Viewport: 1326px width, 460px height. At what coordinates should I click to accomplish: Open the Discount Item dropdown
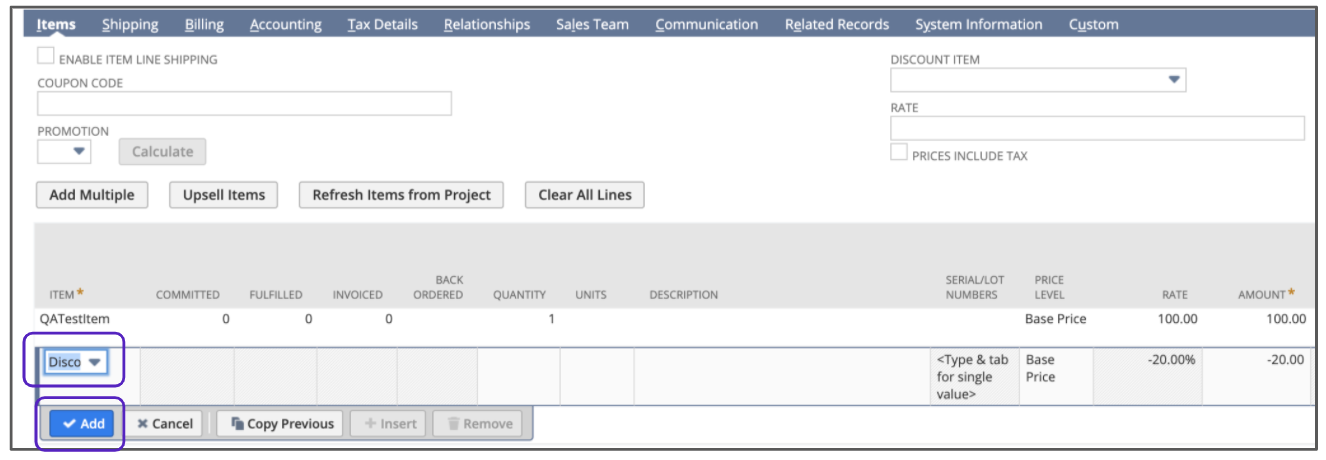tap(1174, 80)
